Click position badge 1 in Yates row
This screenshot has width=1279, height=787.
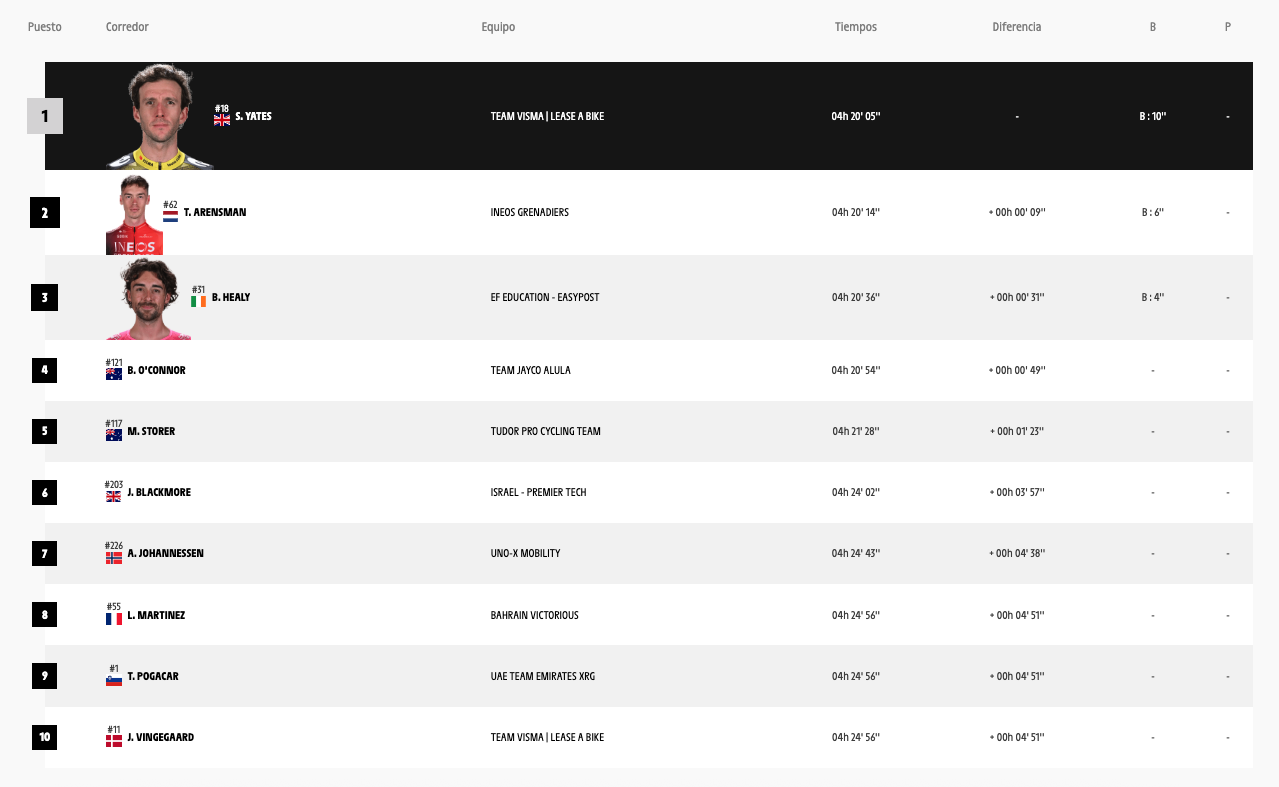45,116
